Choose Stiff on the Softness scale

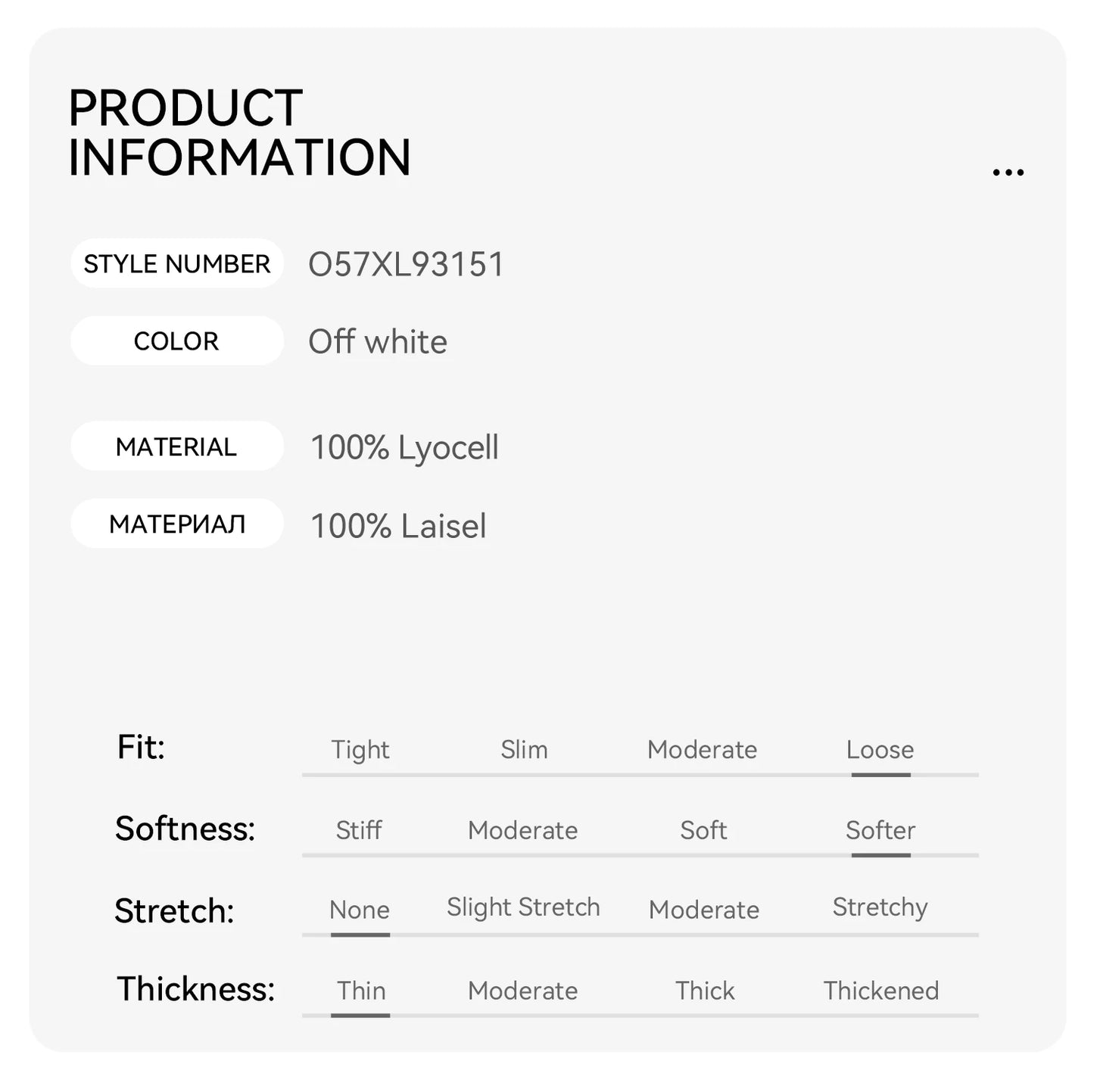click(x=359, y=830)
